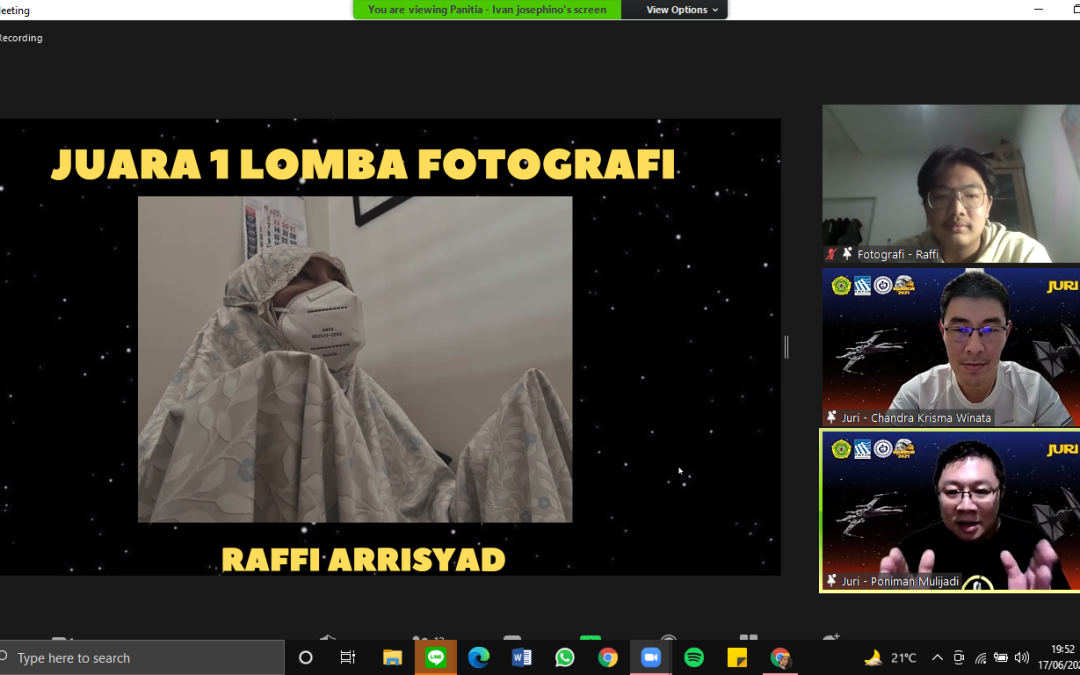The width and height of the screenshot is (1080, 675).
Task: Click the pin icon on Poniman Mulijadi's video
Action: 831,581
